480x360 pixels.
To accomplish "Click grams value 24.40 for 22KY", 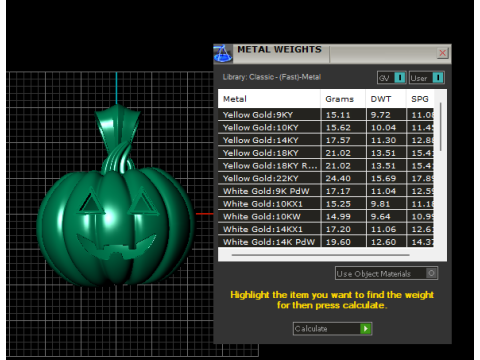I will point(338,178).
